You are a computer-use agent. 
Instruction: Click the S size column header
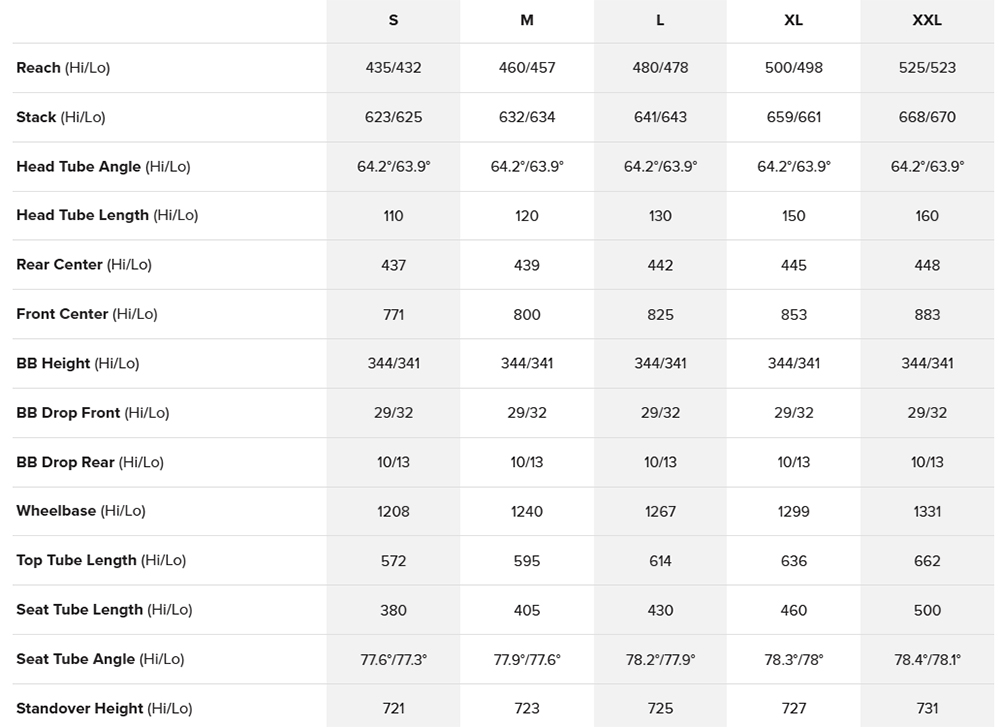[393, 20]
